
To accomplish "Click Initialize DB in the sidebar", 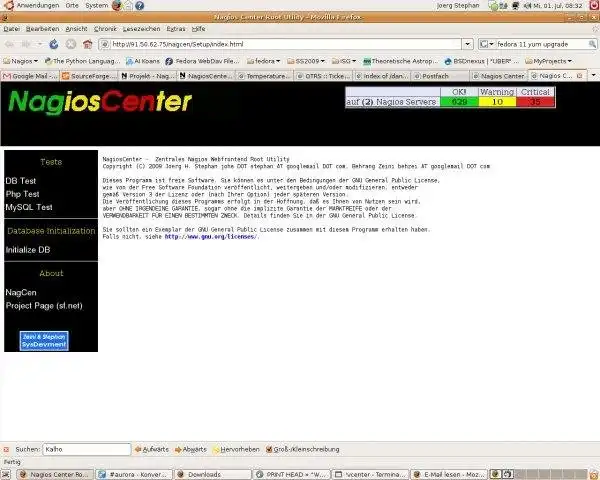I will 28,250.
